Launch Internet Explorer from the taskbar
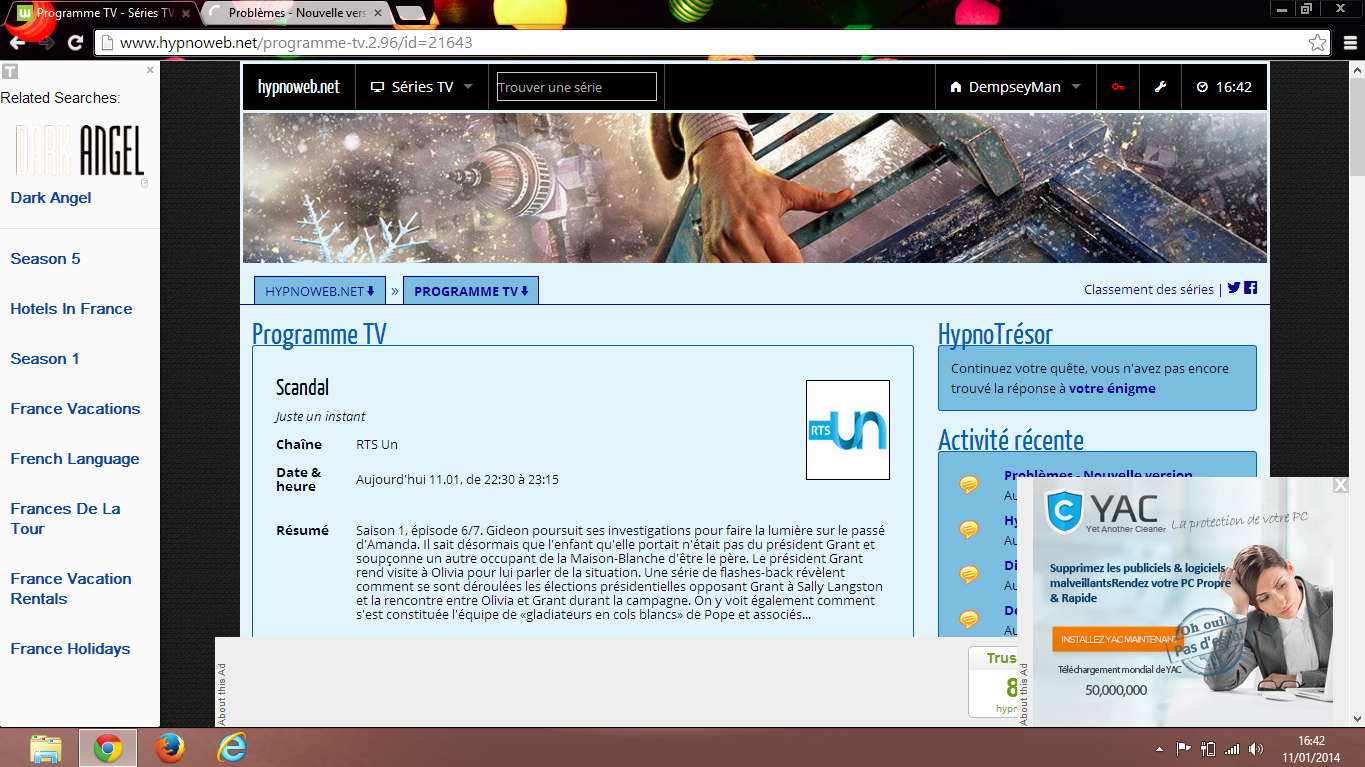The width and height of the screenshot is (1365, 767). pos(232,748)
